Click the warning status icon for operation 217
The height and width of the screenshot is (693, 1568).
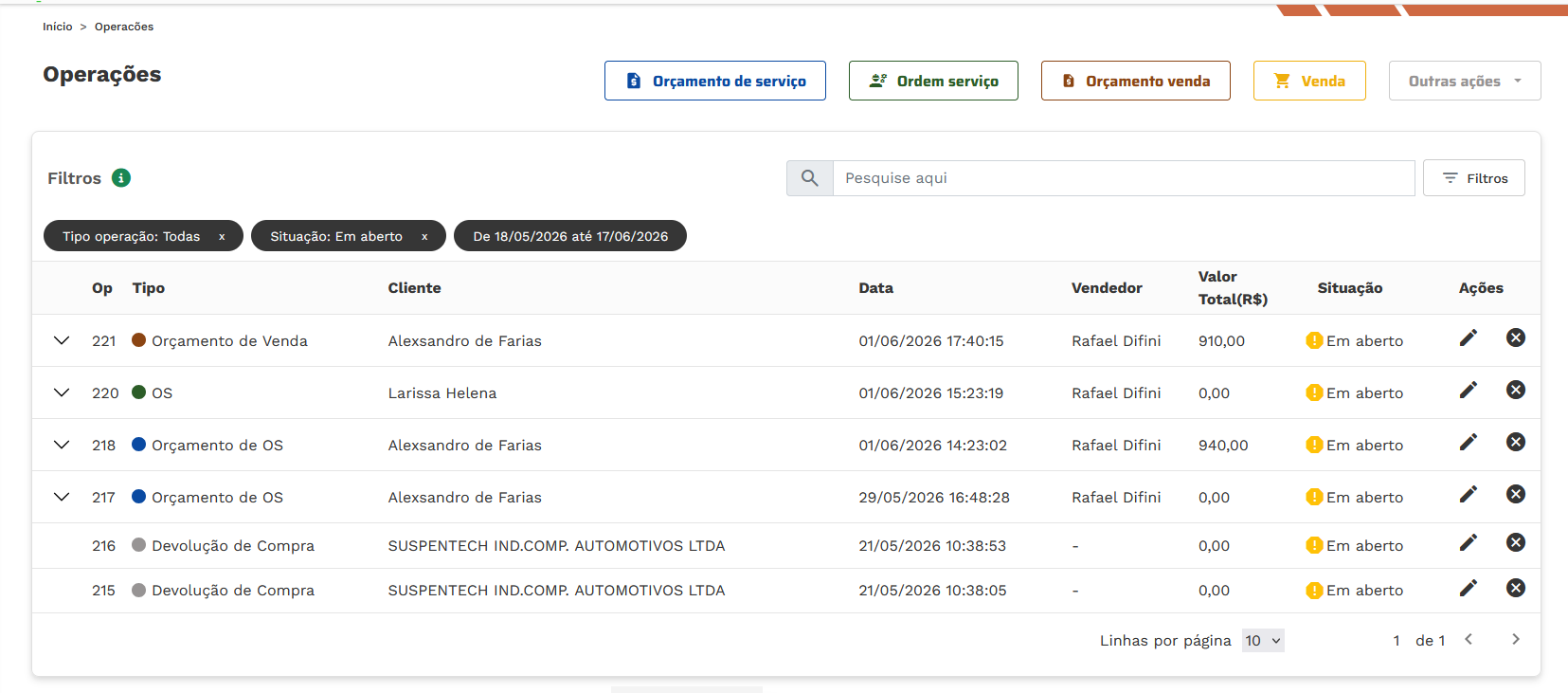click(1314, 497)
